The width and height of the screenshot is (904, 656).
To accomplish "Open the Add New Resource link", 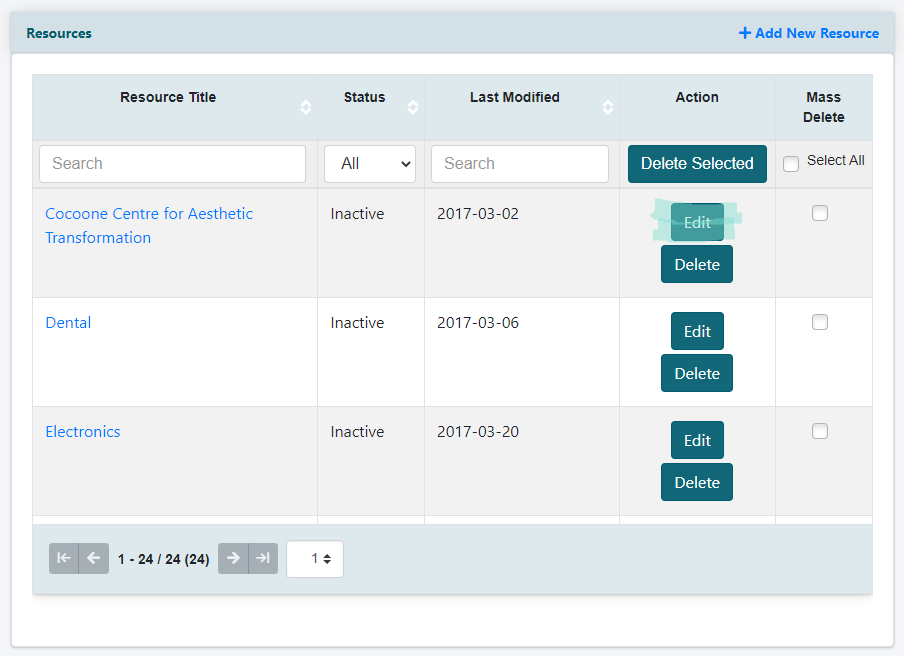I will click(818, 33).
